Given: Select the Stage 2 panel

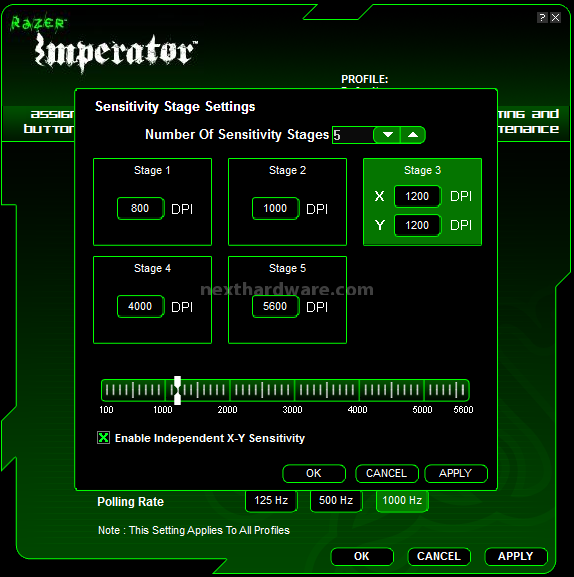Looking at the screenshot, I should click(x=287, y=202).
